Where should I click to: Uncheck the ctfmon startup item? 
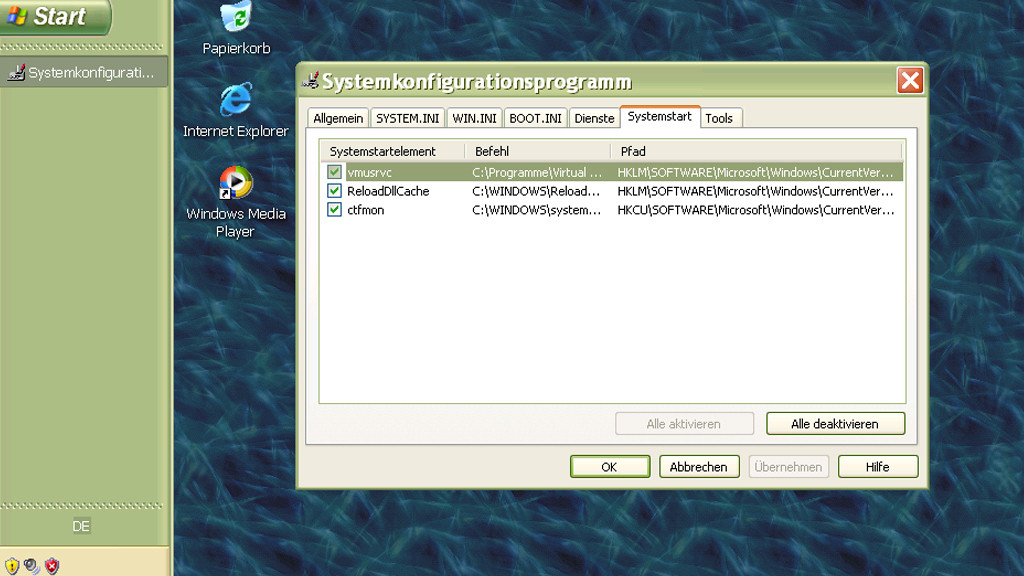point(334,210)
